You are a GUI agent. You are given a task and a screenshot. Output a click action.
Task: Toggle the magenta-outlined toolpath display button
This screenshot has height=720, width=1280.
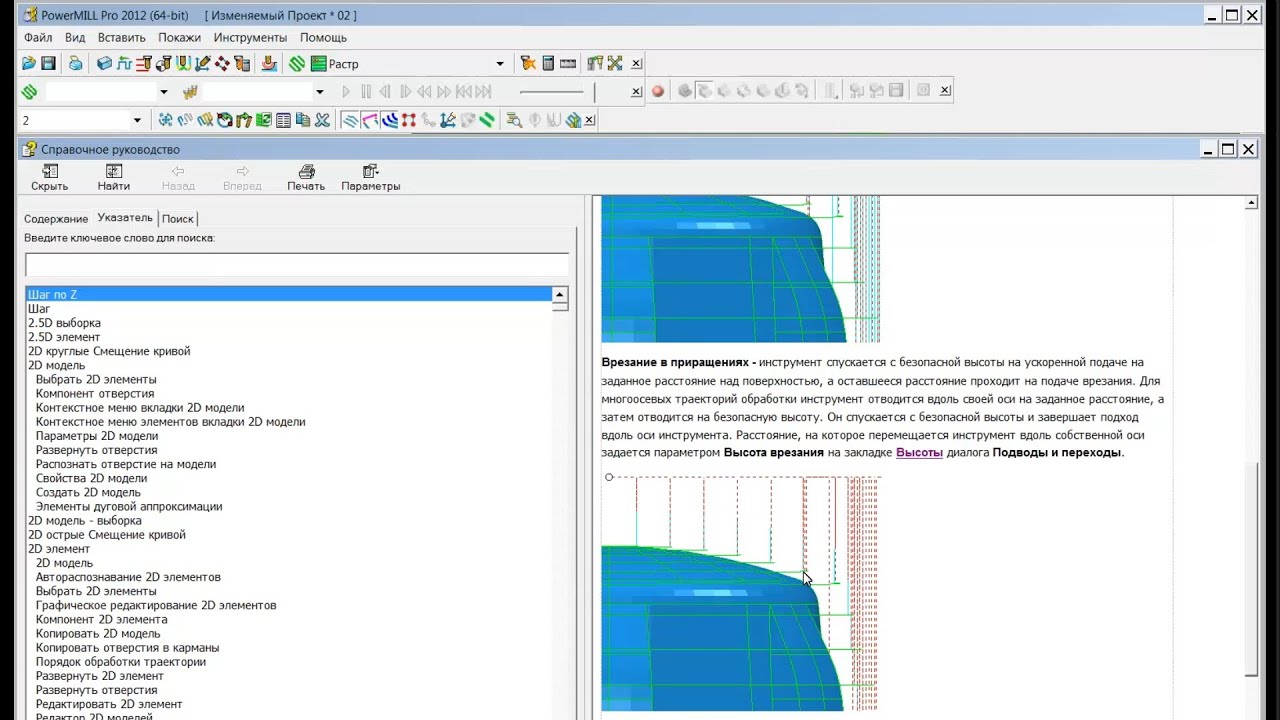(x=370, y=120)
